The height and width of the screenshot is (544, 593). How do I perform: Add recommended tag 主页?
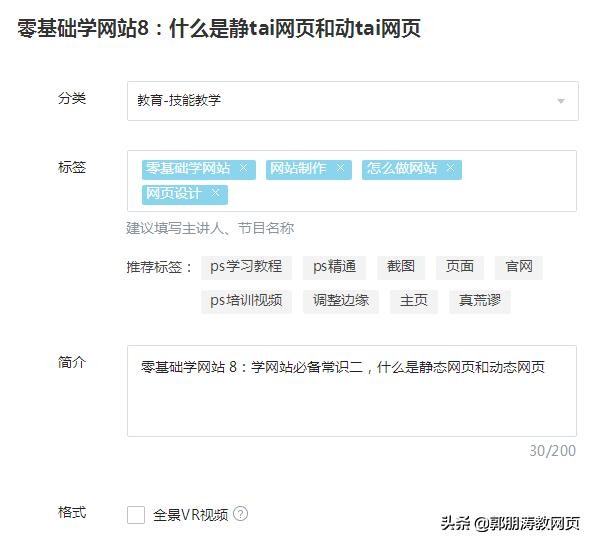click(x=414, y=301)
